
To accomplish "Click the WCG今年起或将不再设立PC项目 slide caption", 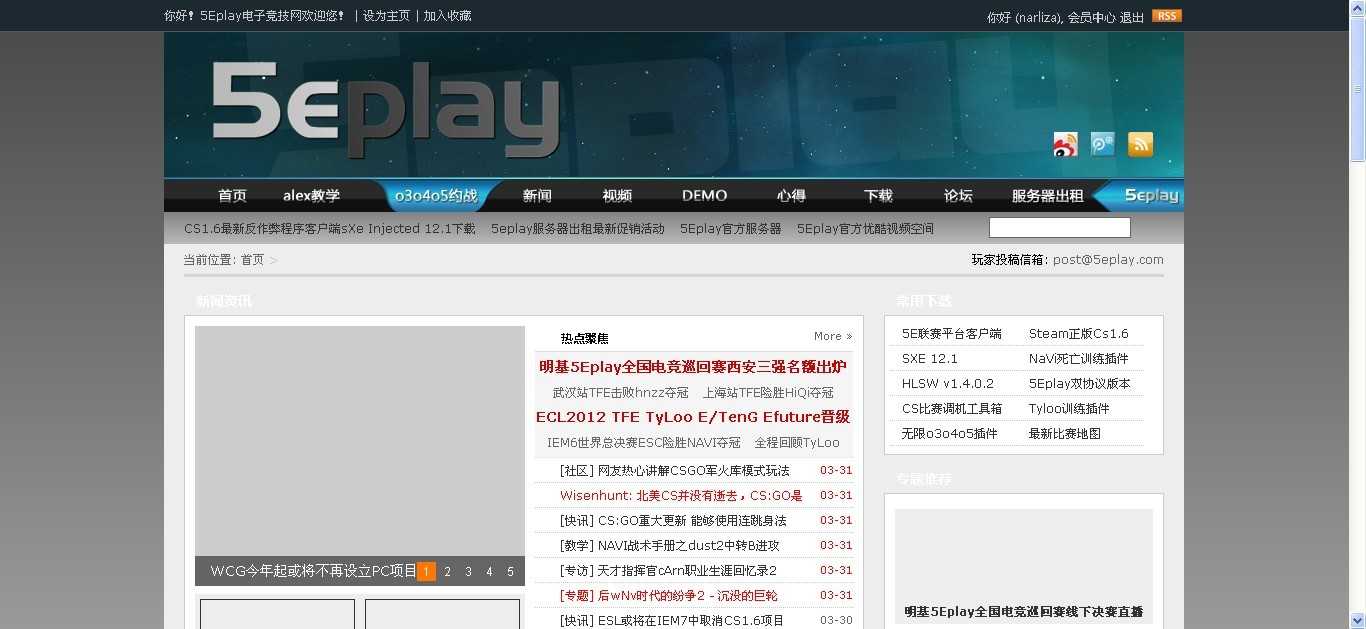I will coord(313,571).
